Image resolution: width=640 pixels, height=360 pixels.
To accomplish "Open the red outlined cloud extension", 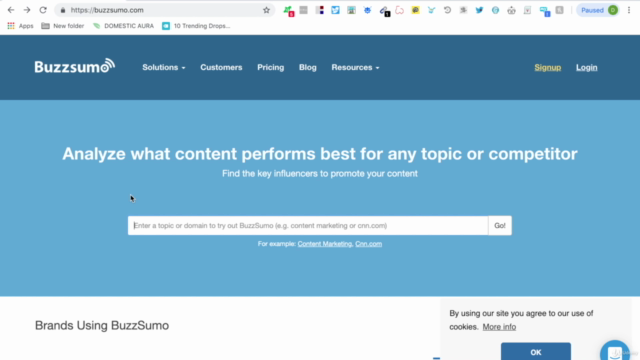I will tap(399, 10).
